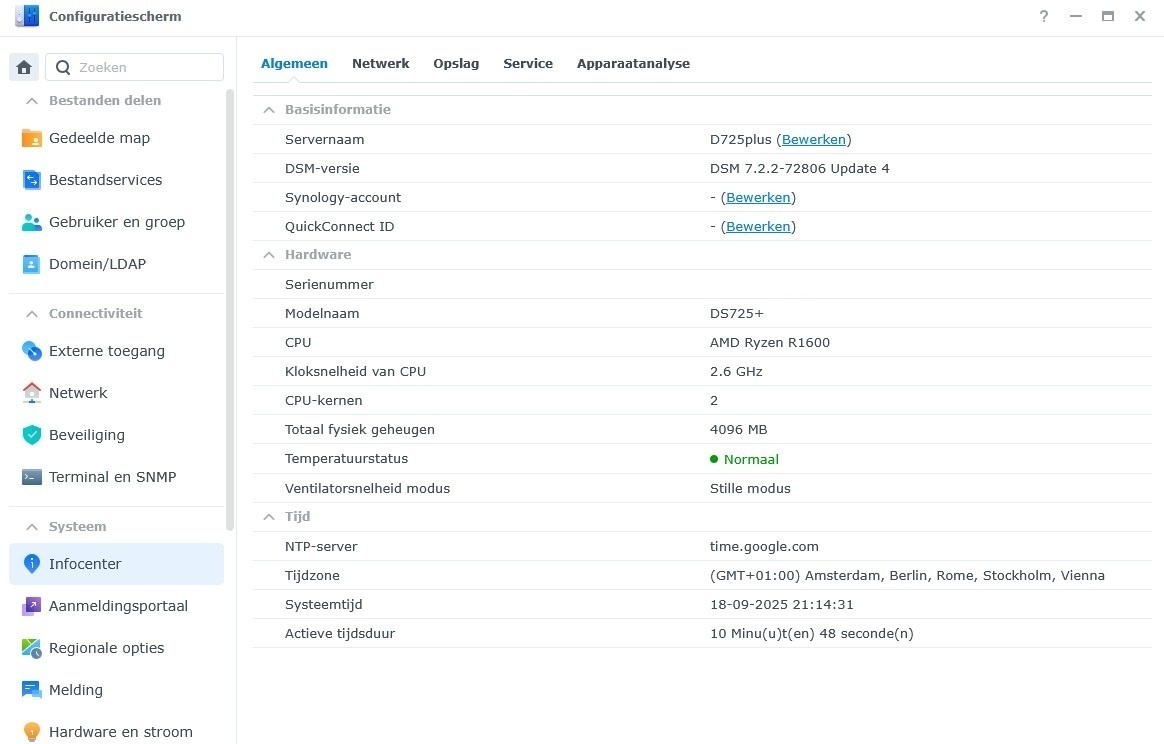Open Terminal en SNMP icon
This screenshot has height=744, width=1164.
tap(31, 477)
